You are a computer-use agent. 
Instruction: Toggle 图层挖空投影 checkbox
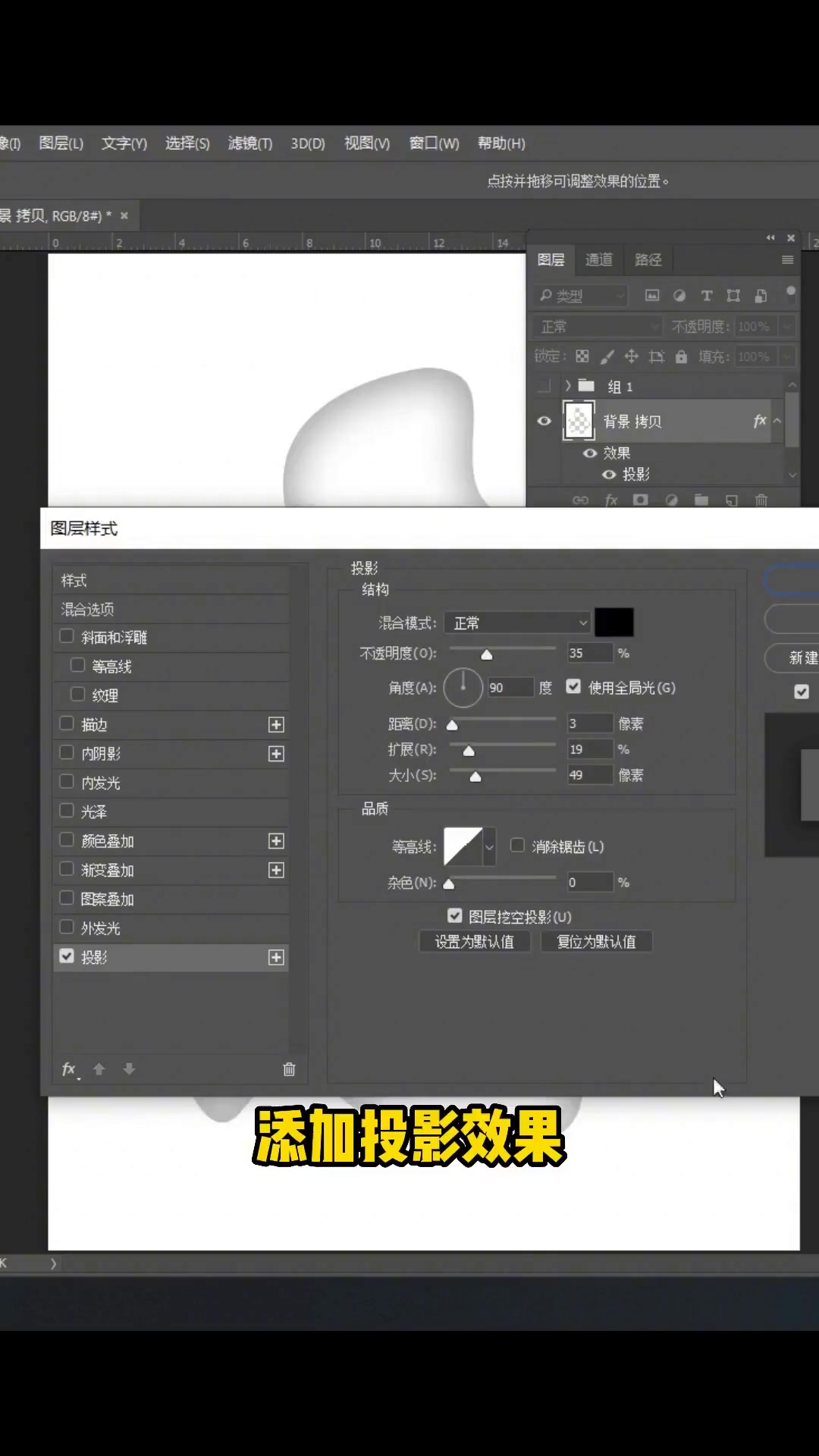coord(455,916)
